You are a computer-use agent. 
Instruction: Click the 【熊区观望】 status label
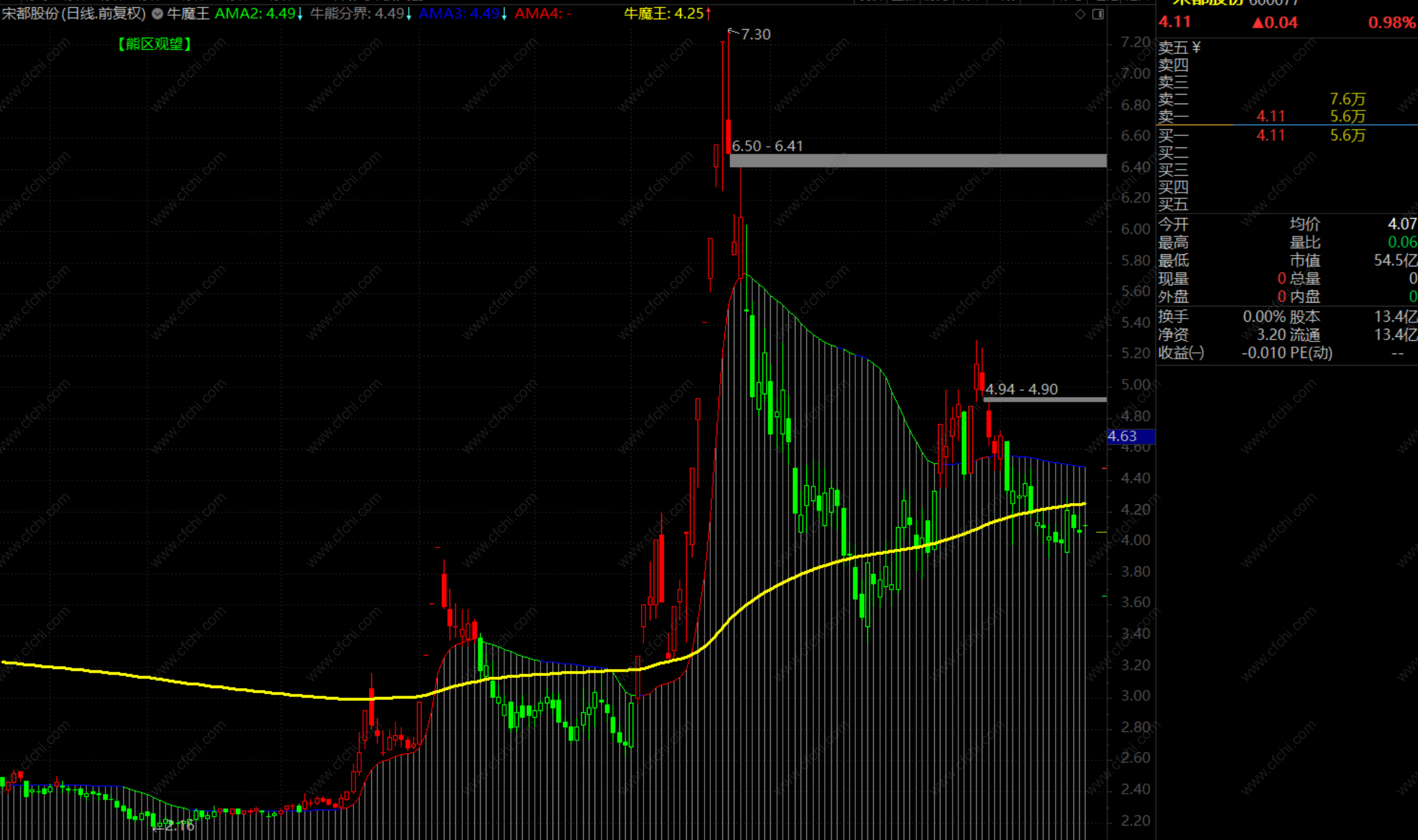point(155,44)
